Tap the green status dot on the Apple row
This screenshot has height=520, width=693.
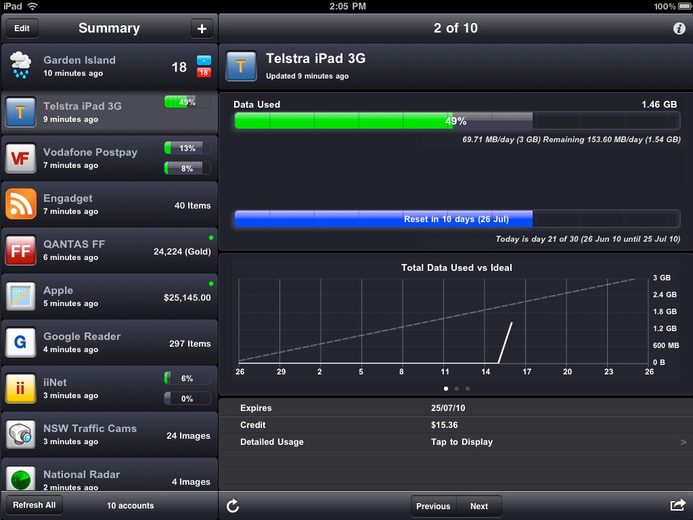(x=211, y=284)
